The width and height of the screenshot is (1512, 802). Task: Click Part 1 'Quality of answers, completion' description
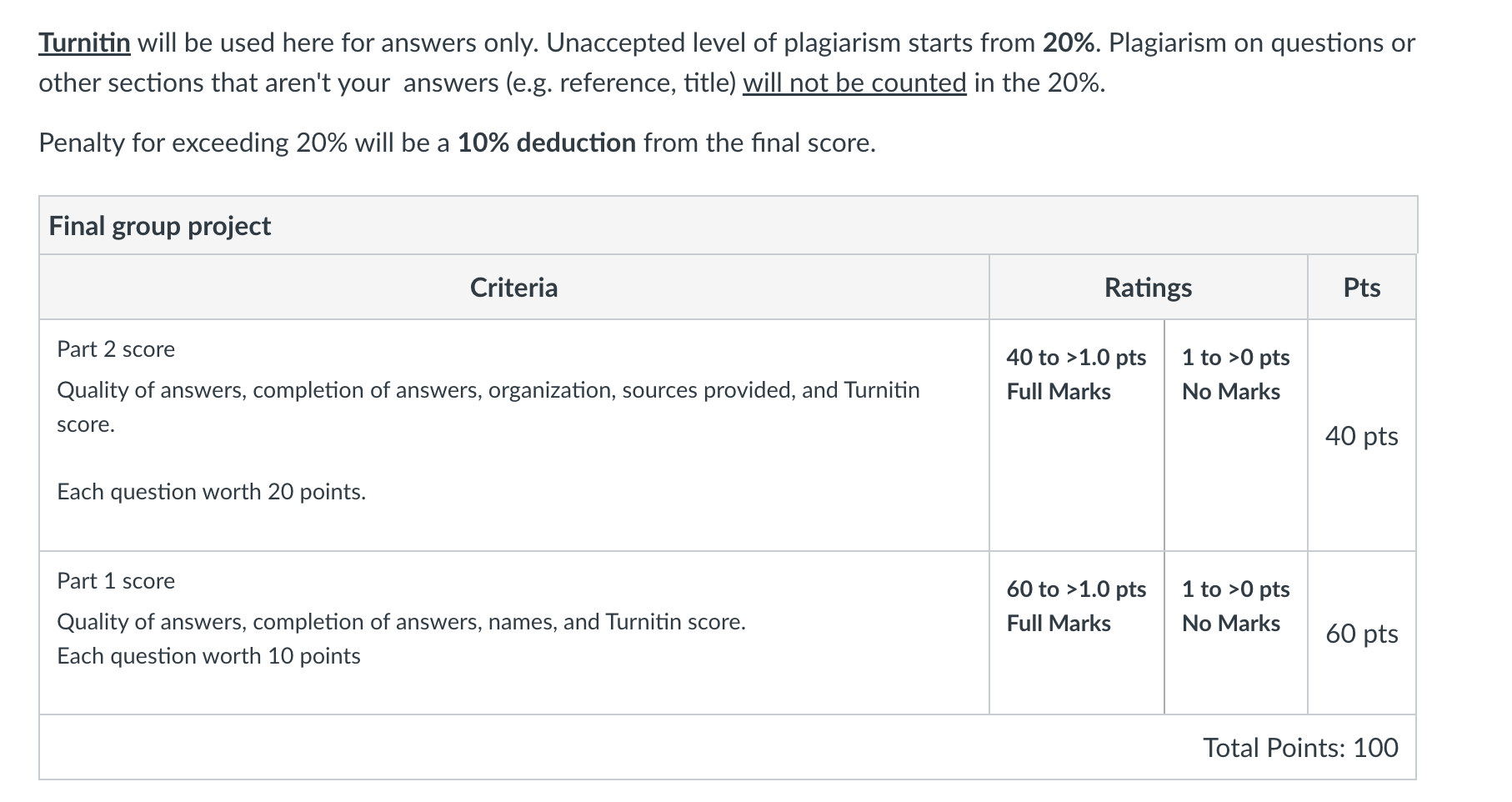(x=402, y=622)
